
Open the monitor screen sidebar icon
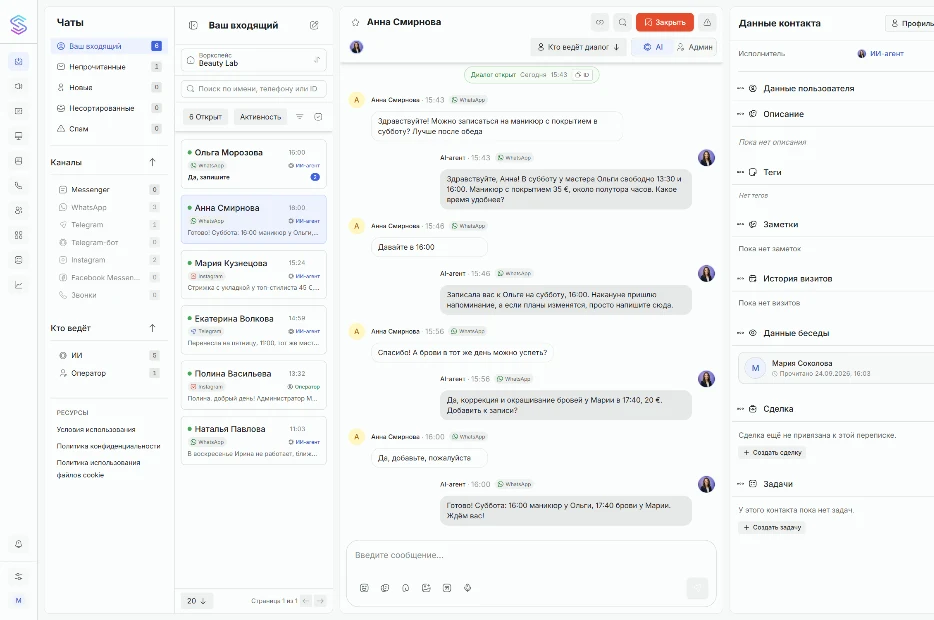pos(18,136)
